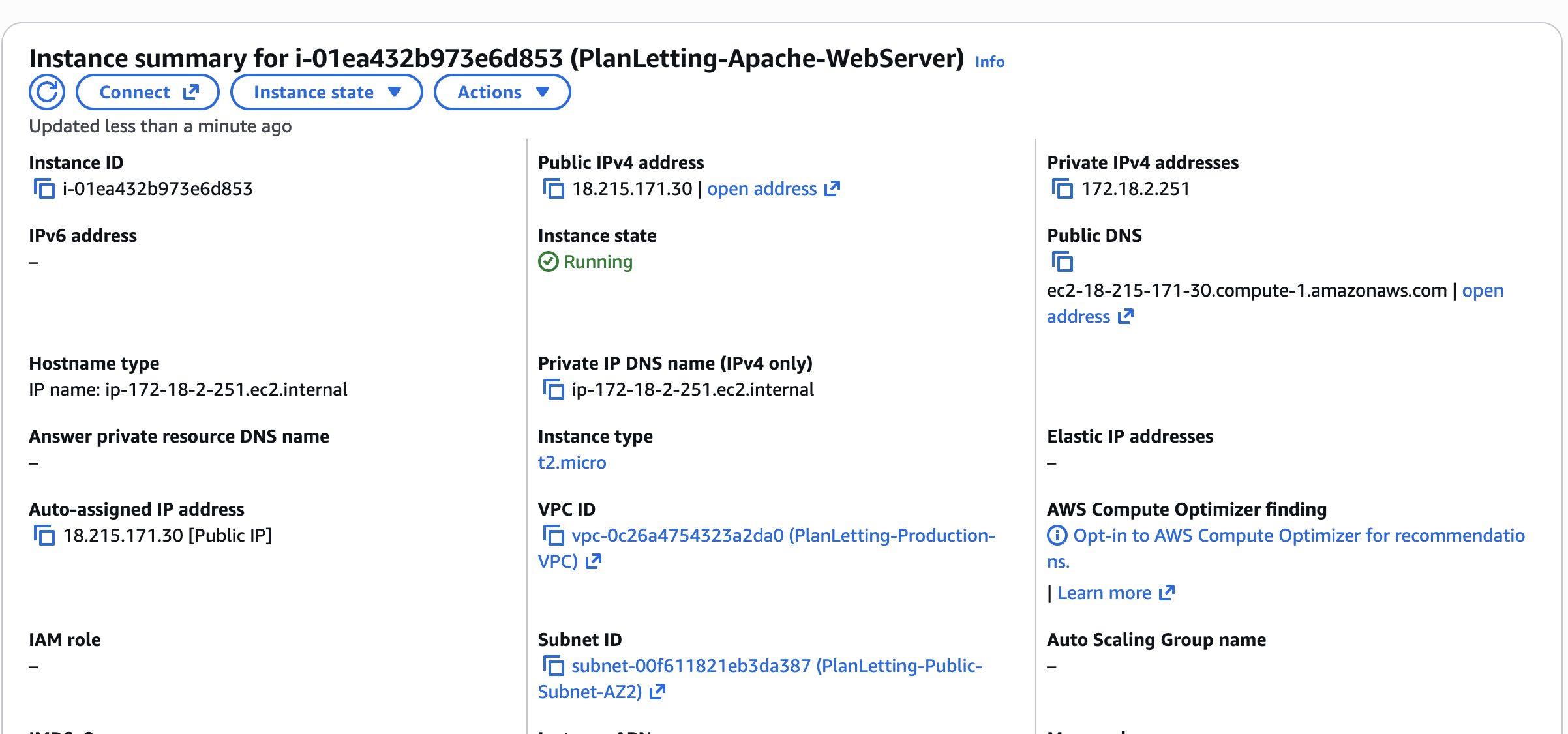This screenshot has width=1568, height=734.
Task: Copy the Private IP DNS name
Action: [x=553, y=390]
